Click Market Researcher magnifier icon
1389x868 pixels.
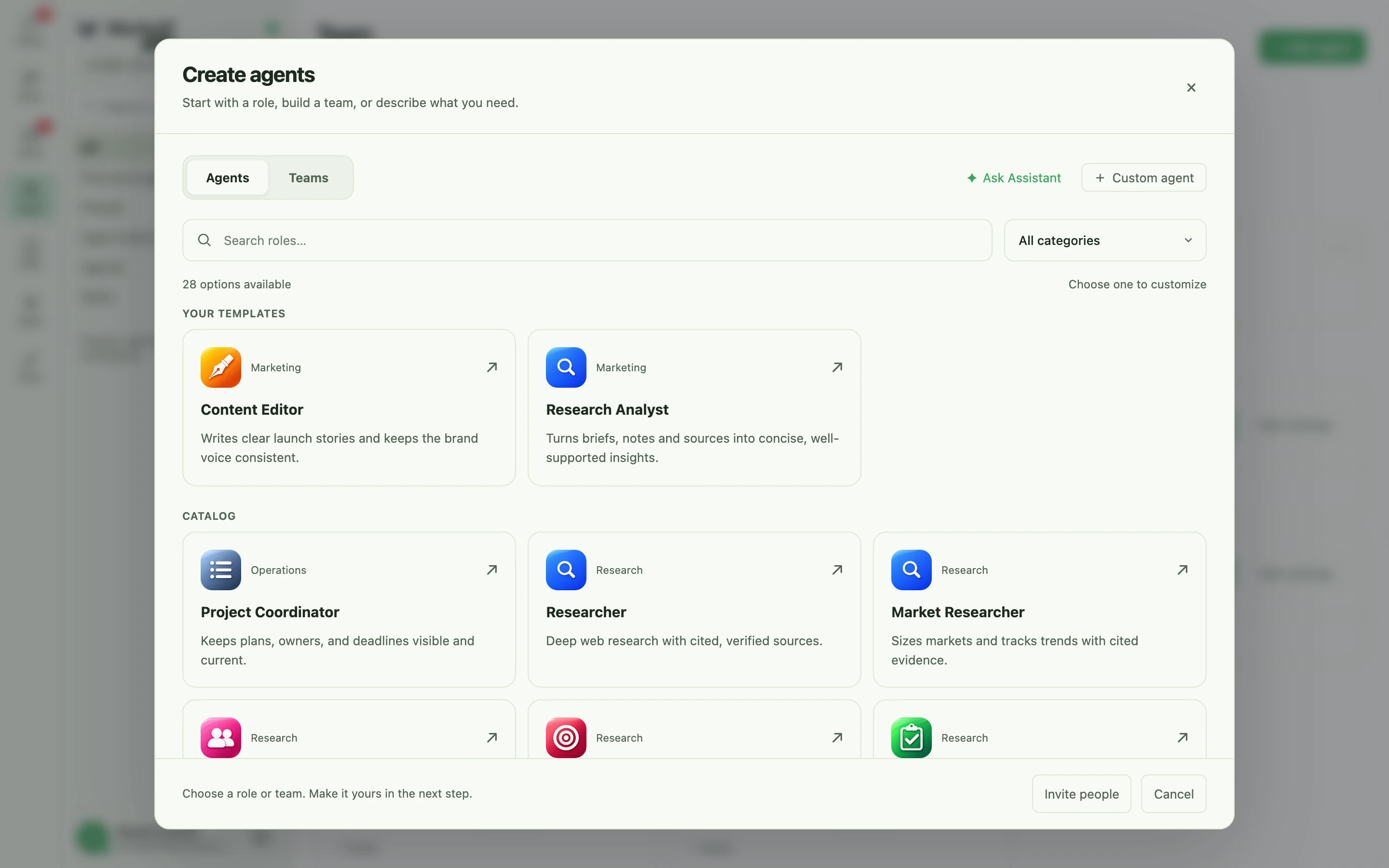912,570
